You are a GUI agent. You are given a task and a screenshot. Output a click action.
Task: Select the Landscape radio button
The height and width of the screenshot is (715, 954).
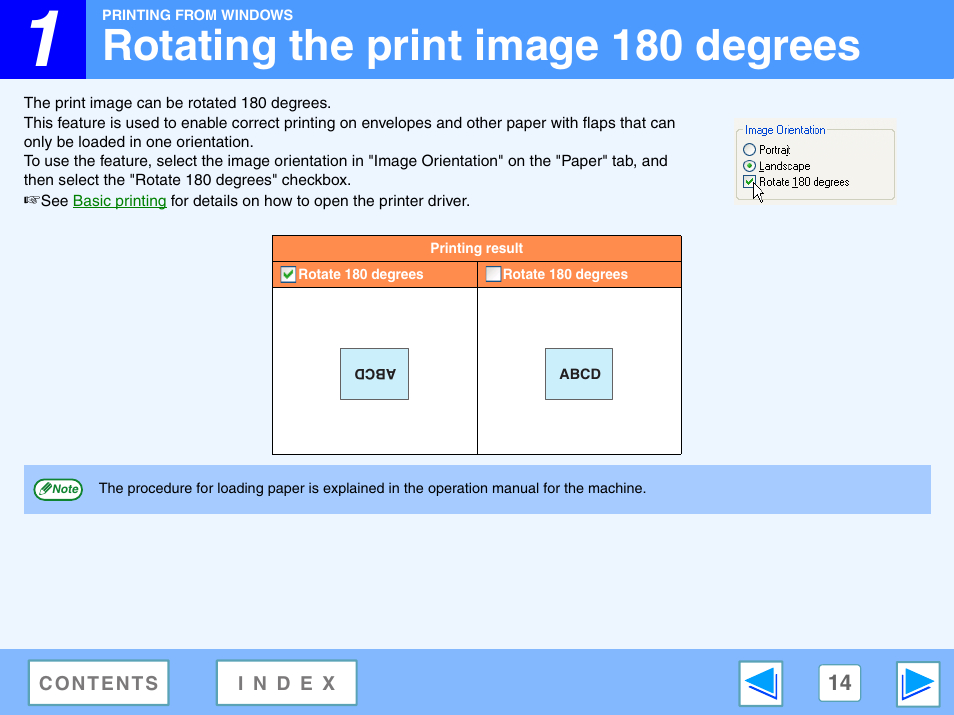coord(750,166)
